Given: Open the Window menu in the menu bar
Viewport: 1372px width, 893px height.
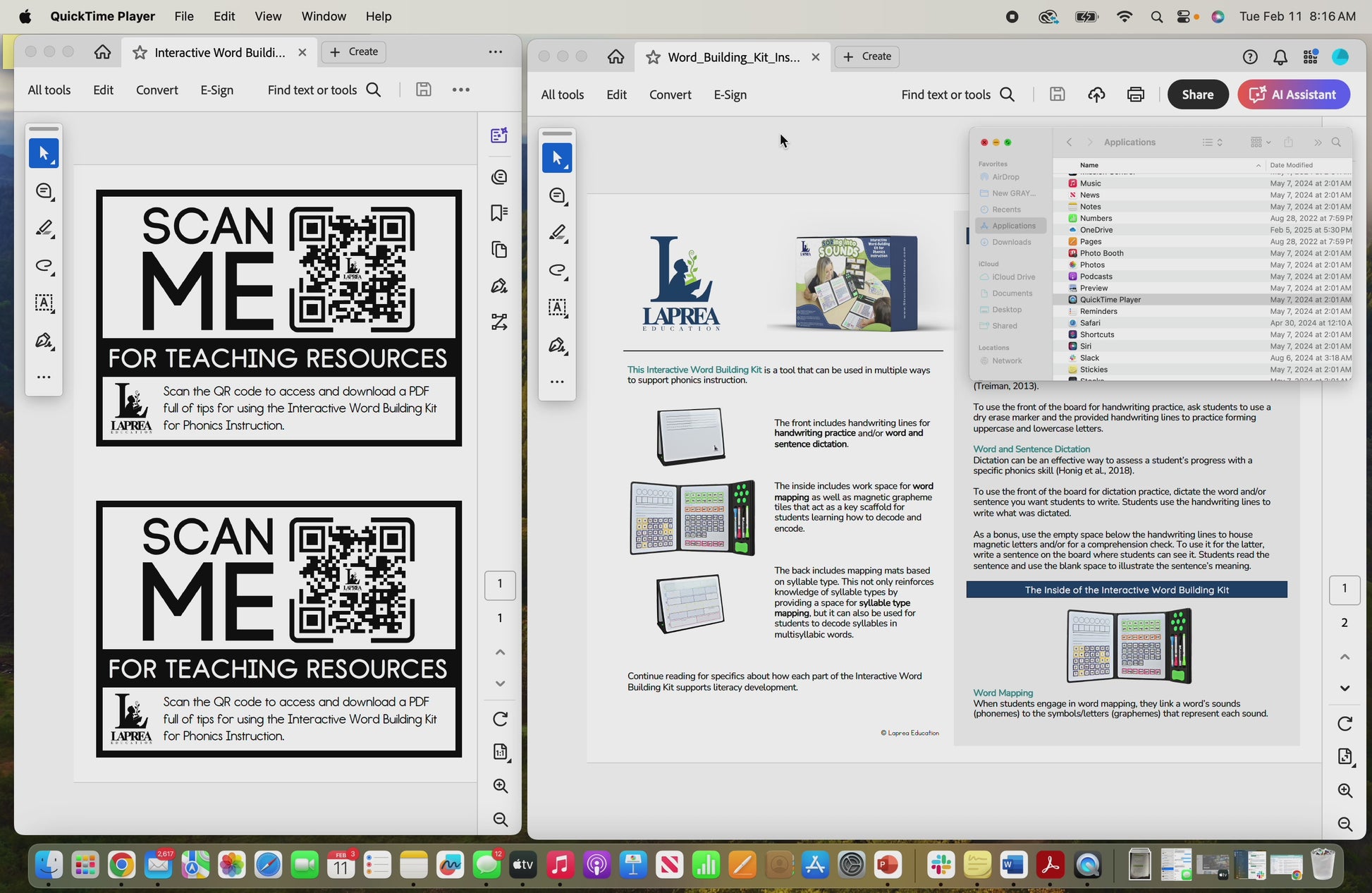Looking at the screenshot, I should coord(324,16).
